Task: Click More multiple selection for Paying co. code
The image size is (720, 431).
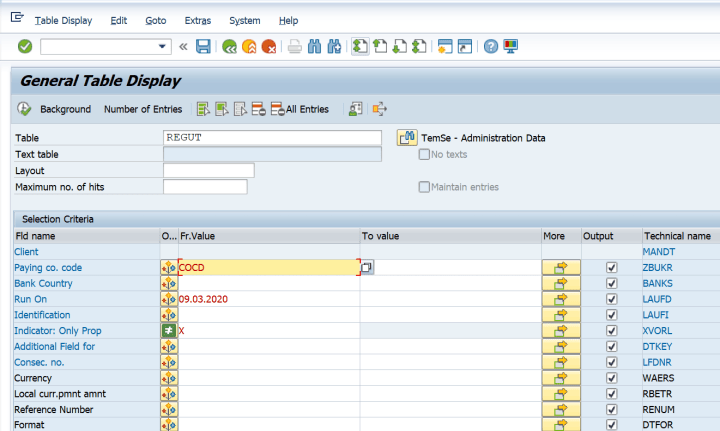Action: point(561,268)
